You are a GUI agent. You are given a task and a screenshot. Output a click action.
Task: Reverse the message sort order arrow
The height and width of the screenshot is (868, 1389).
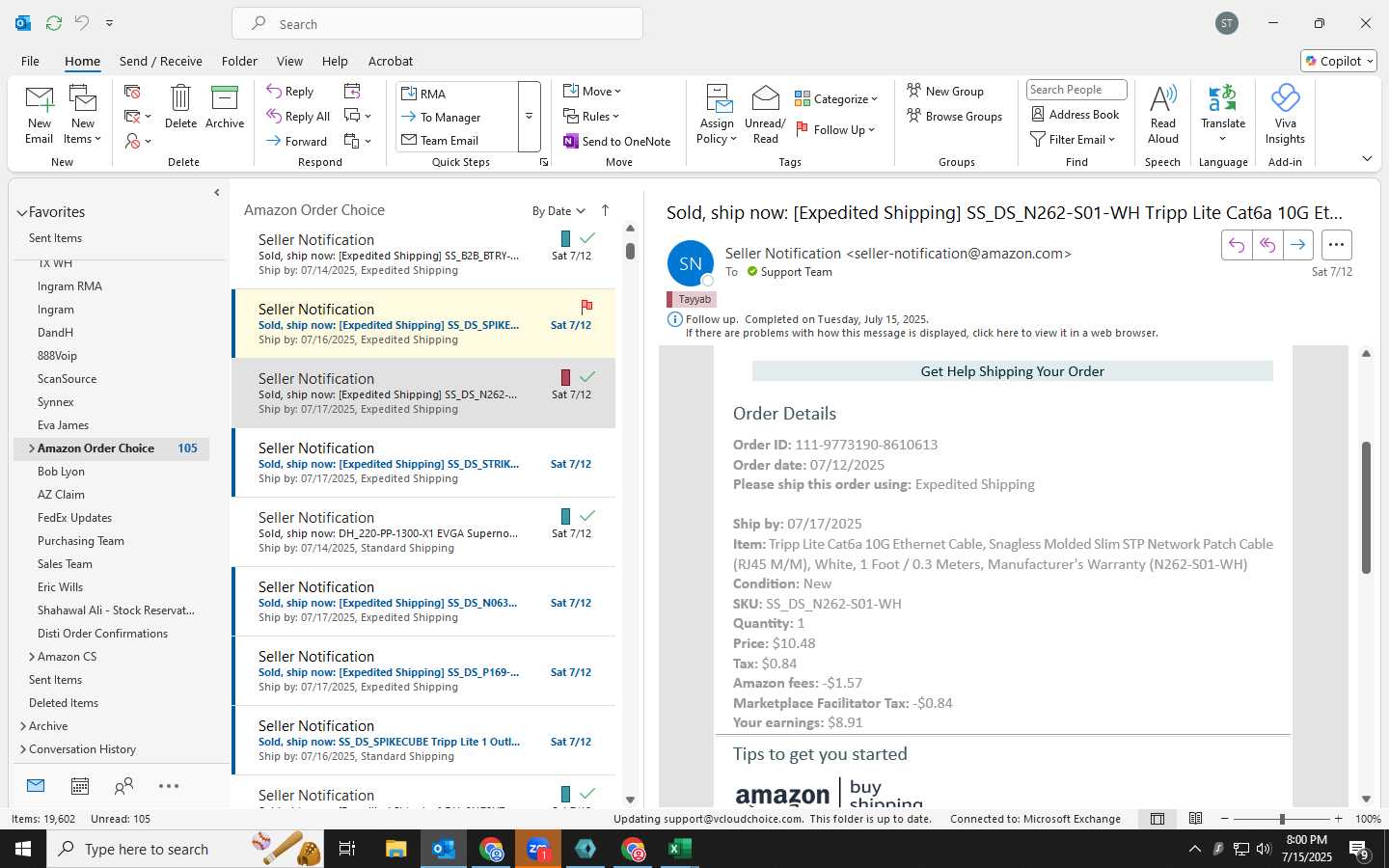(x=605, y=210)
